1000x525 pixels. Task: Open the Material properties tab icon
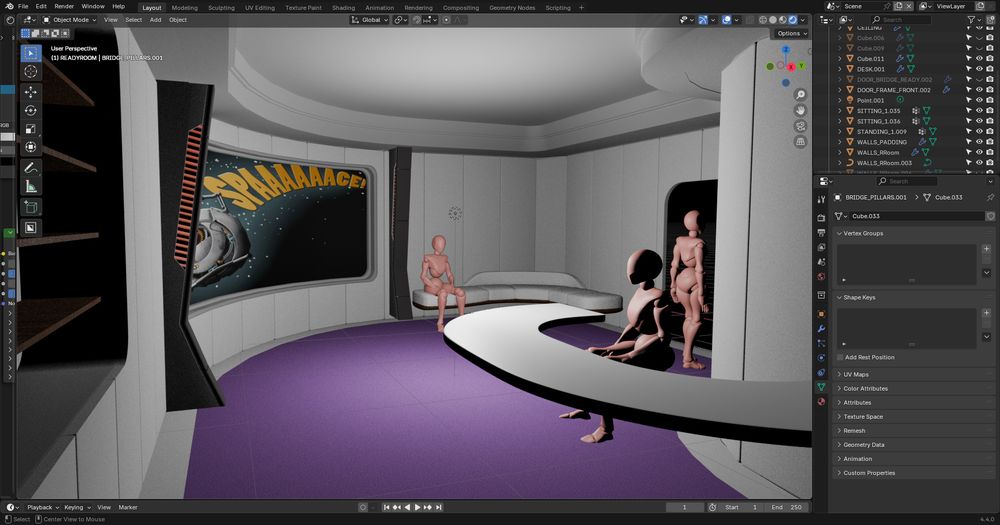[821, 402]
